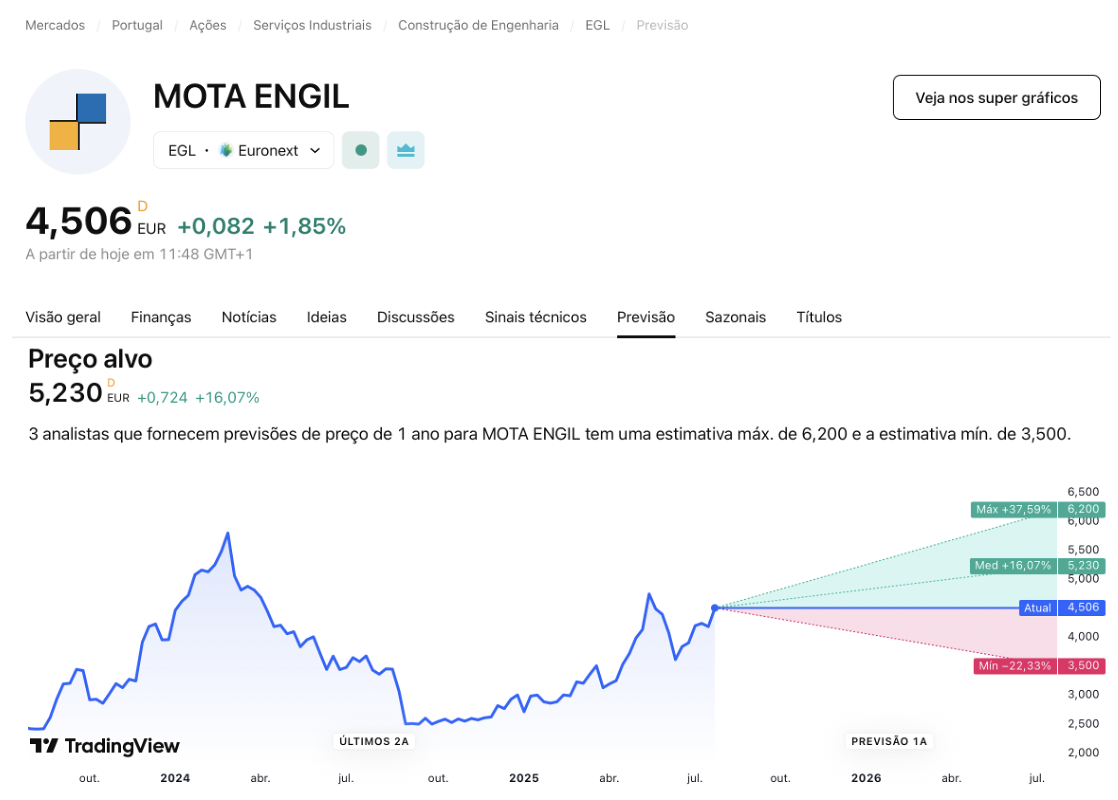Click the Veja nos super gráficos button

(x=996, y=97)
